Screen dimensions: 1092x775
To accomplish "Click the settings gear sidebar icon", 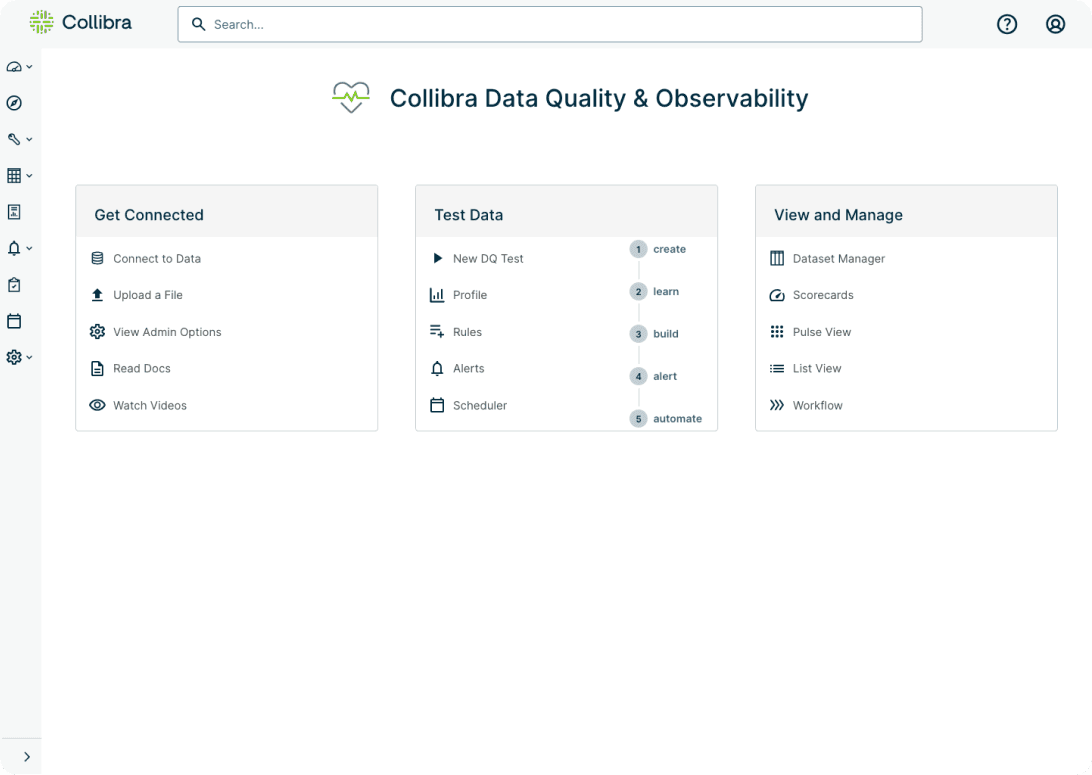I will pyautogui.click(x=14, y=357).
